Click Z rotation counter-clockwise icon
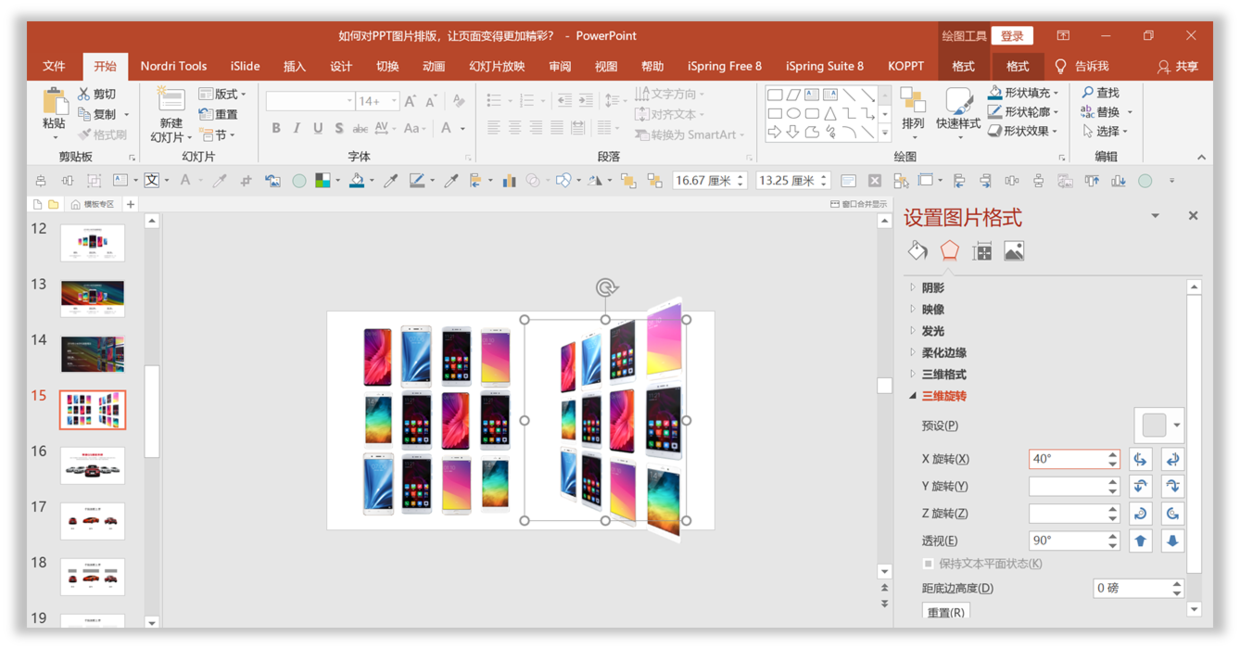Image resolution: width=1240 pixels, height=649 pixels. click(x=1172, y=513)
